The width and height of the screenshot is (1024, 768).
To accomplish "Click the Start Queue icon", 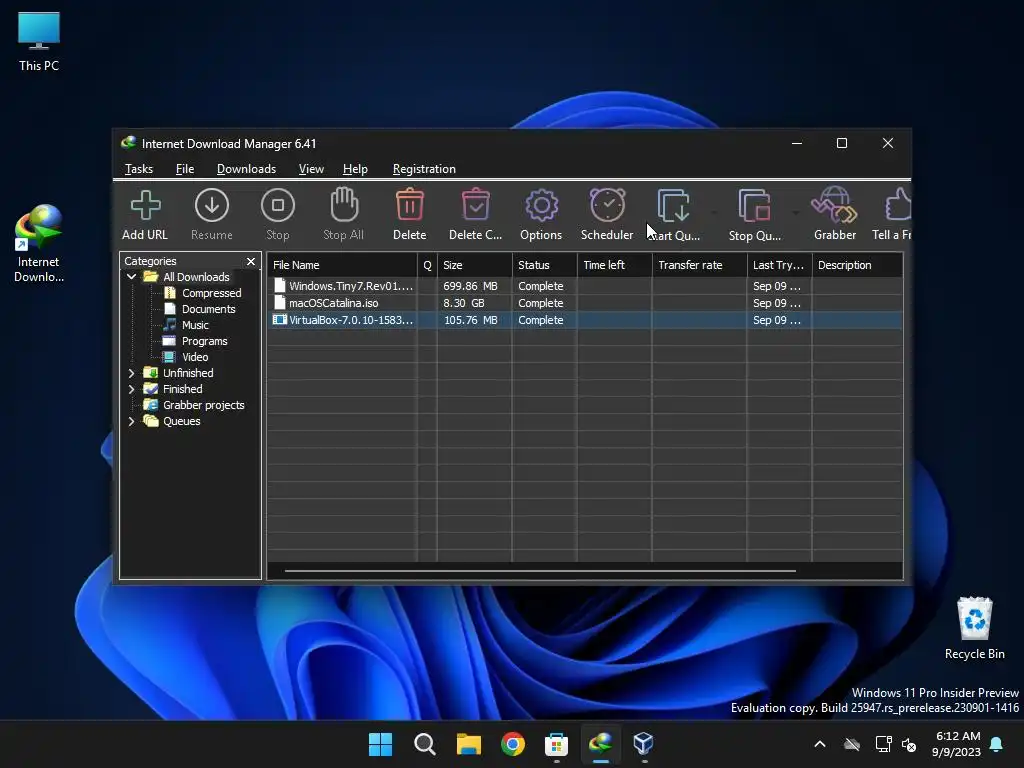I will [x=673, y=206].
